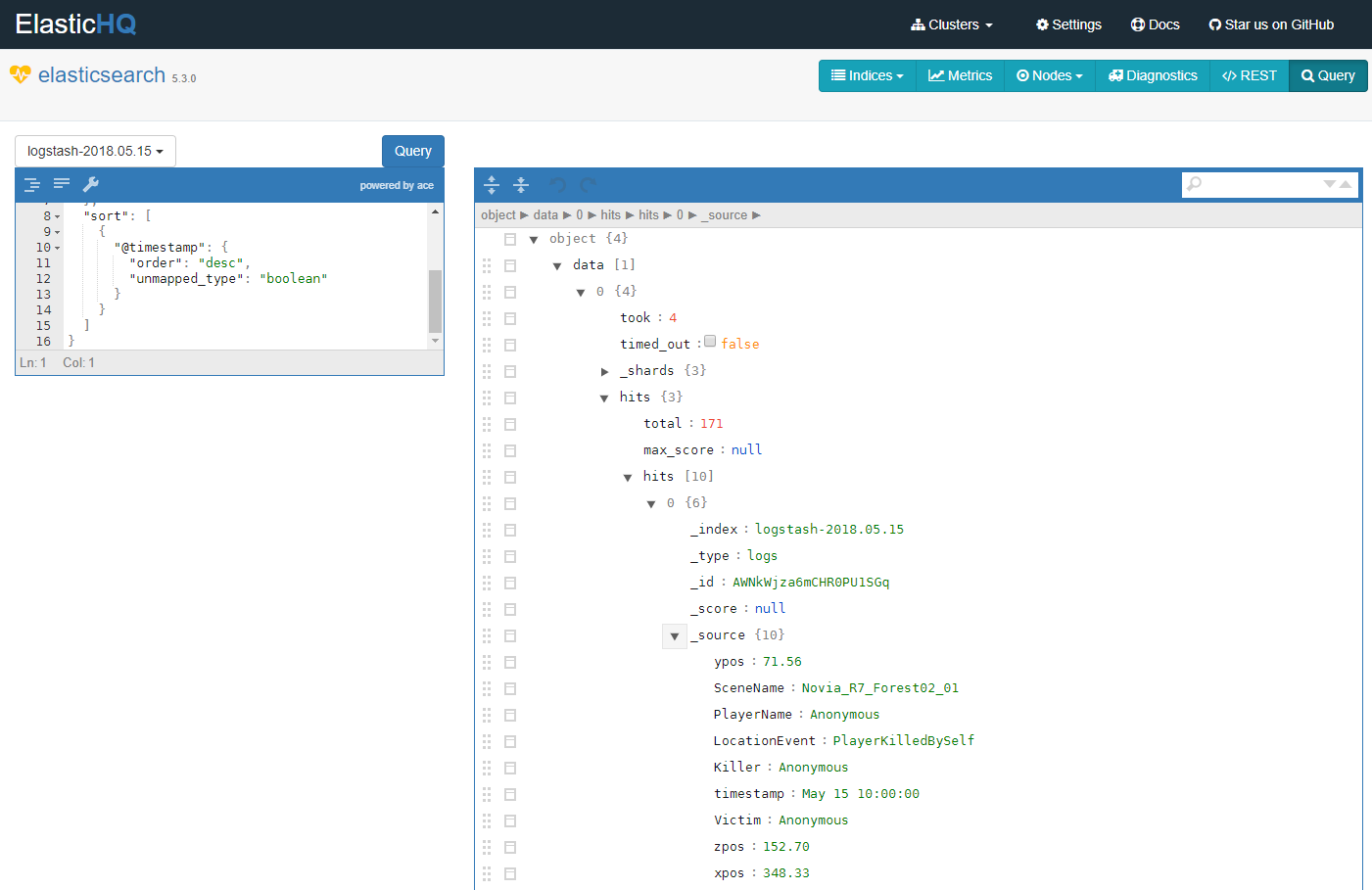This screenshot has height=890, width=1372.
Task: Click the SceneName value Novia_R7_Forest02_01
Action: click(x=879, y=688)
